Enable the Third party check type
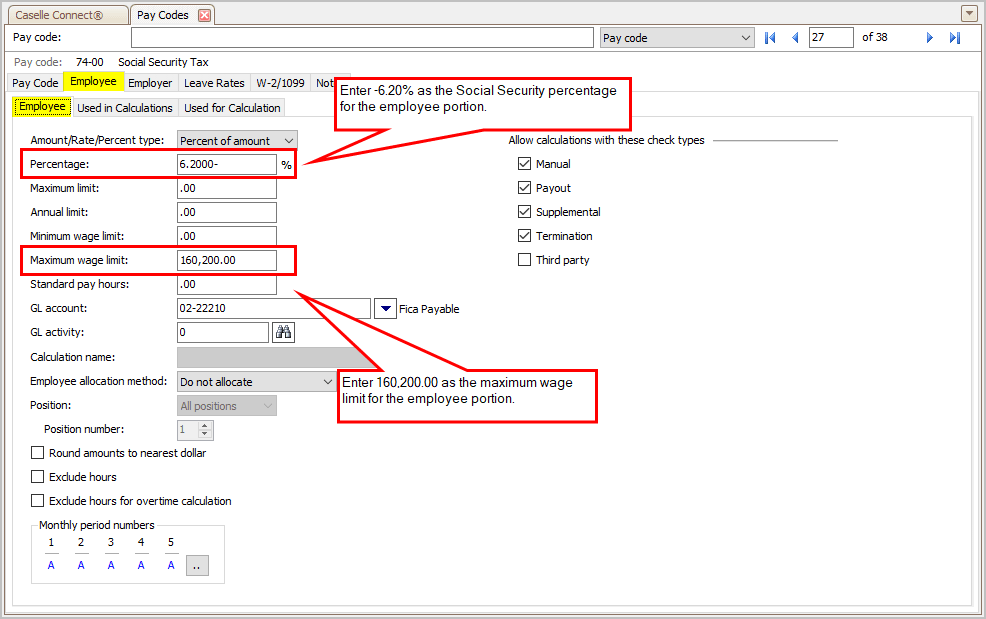Screen dimensions: 986x619 tap(525, 260)
